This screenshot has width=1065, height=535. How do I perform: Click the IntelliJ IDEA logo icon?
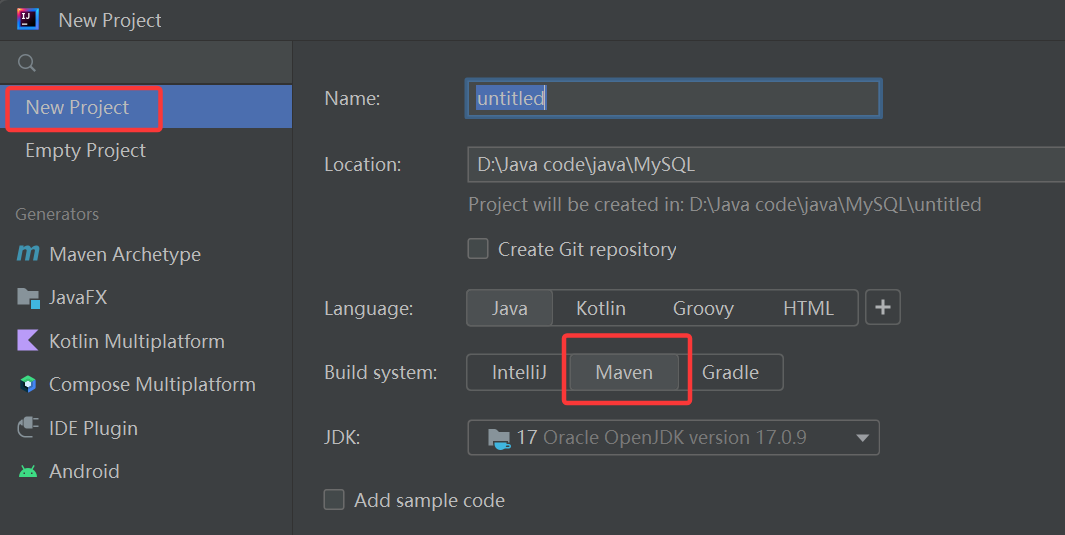27,19
